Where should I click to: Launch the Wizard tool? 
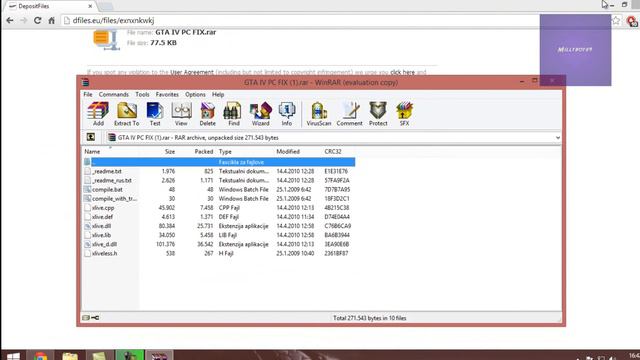tap(260, 114)
